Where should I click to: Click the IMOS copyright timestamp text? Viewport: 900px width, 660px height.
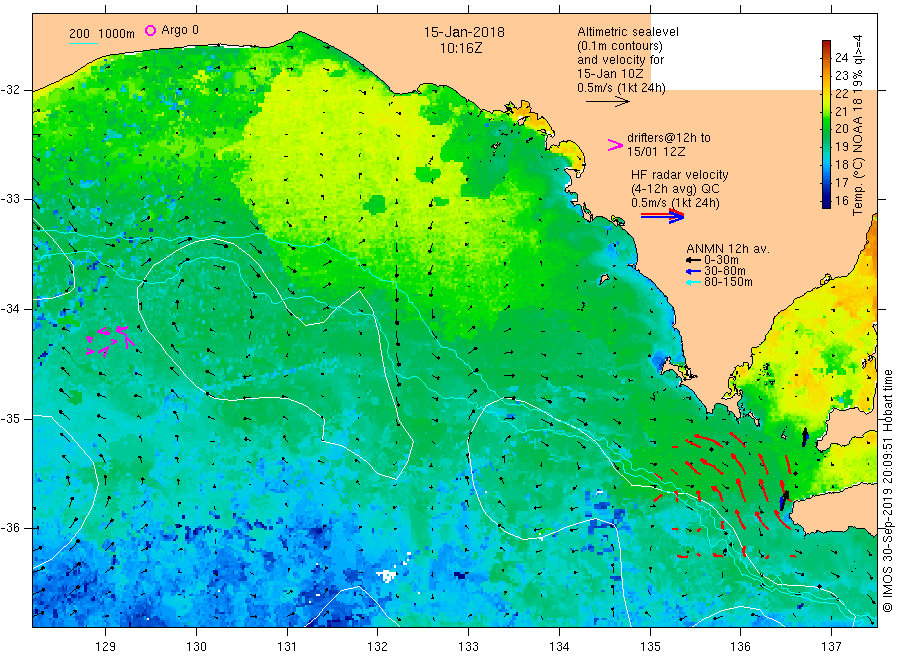[x=888, y=491]
